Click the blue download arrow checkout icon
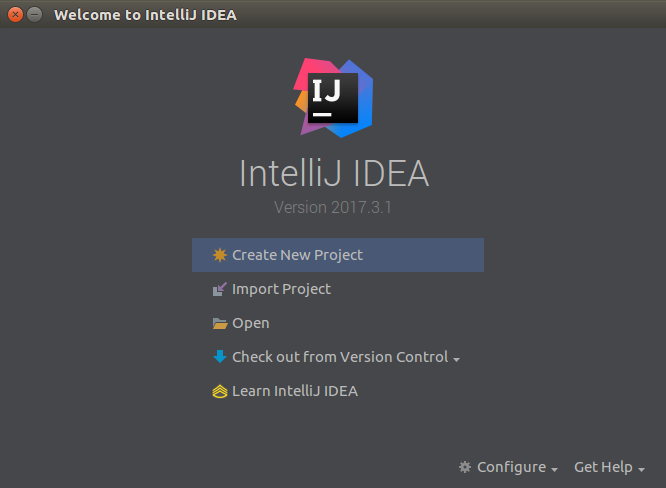 click(x=220, y=356)
